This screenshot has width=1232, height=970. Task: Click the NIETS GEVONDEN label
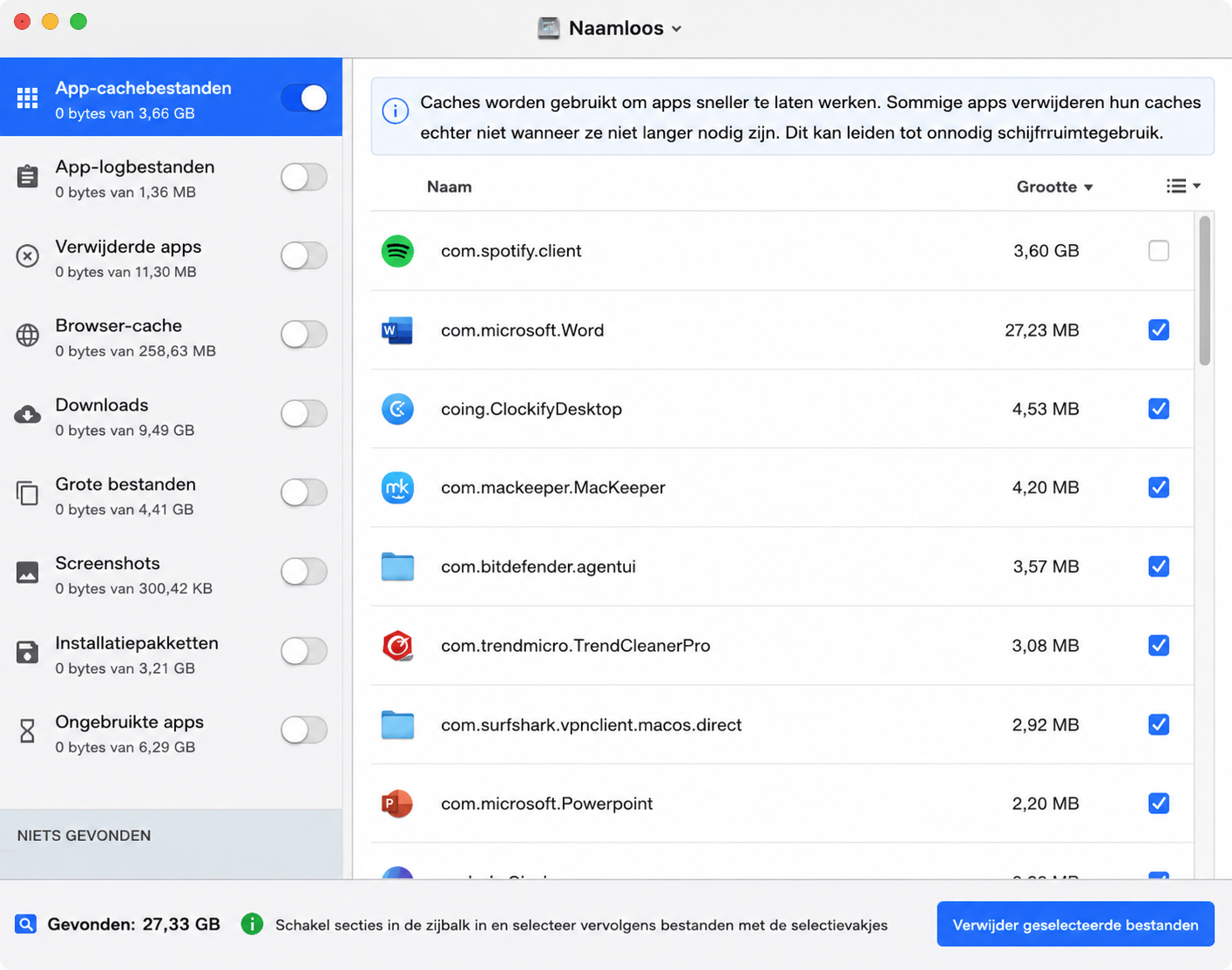(85, 836)
